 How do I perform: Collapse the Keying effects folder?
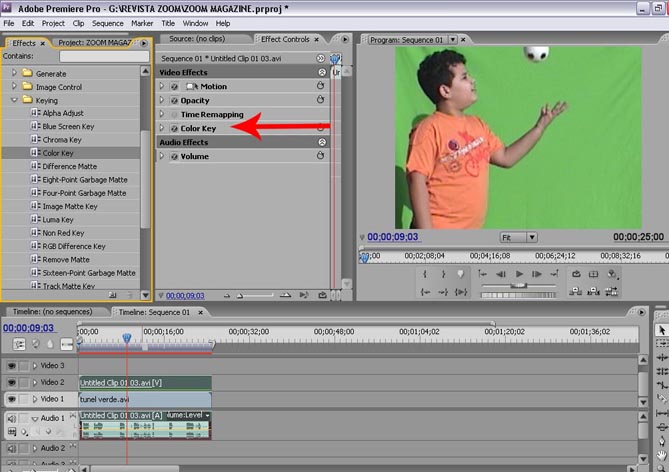click(15, 100)
